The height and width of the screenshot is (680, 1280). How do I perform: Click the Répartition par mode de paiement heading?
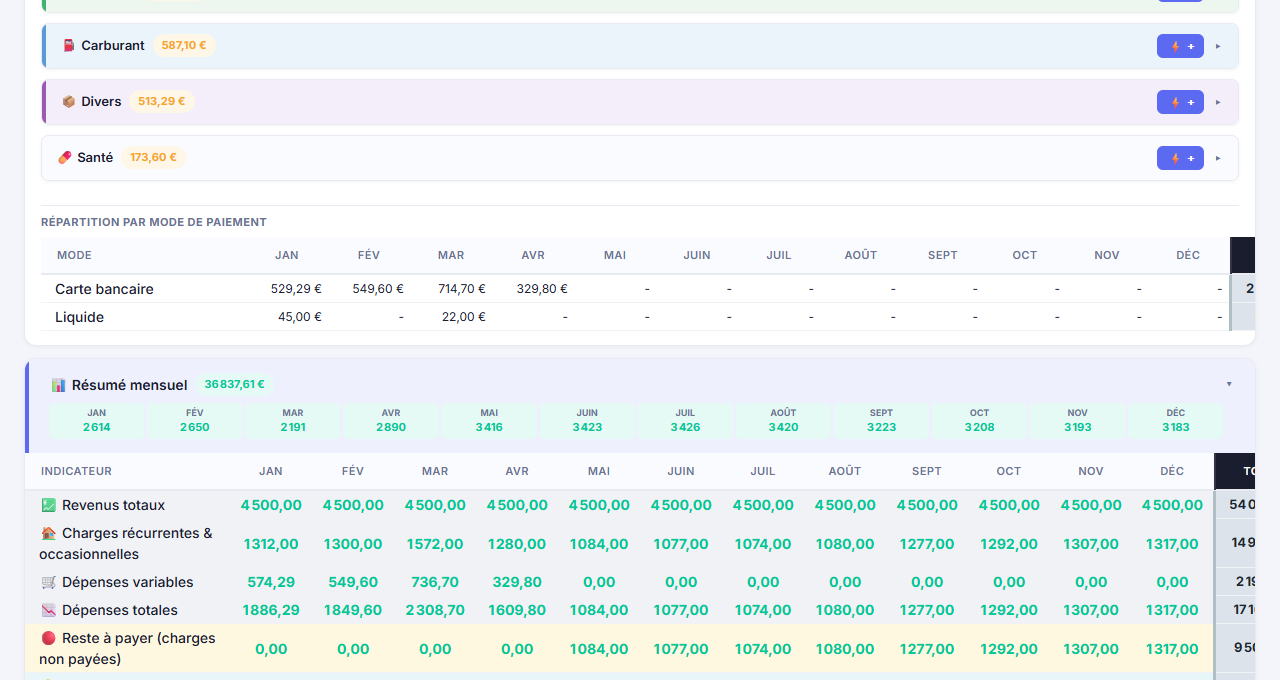click(x=154, y=222)
